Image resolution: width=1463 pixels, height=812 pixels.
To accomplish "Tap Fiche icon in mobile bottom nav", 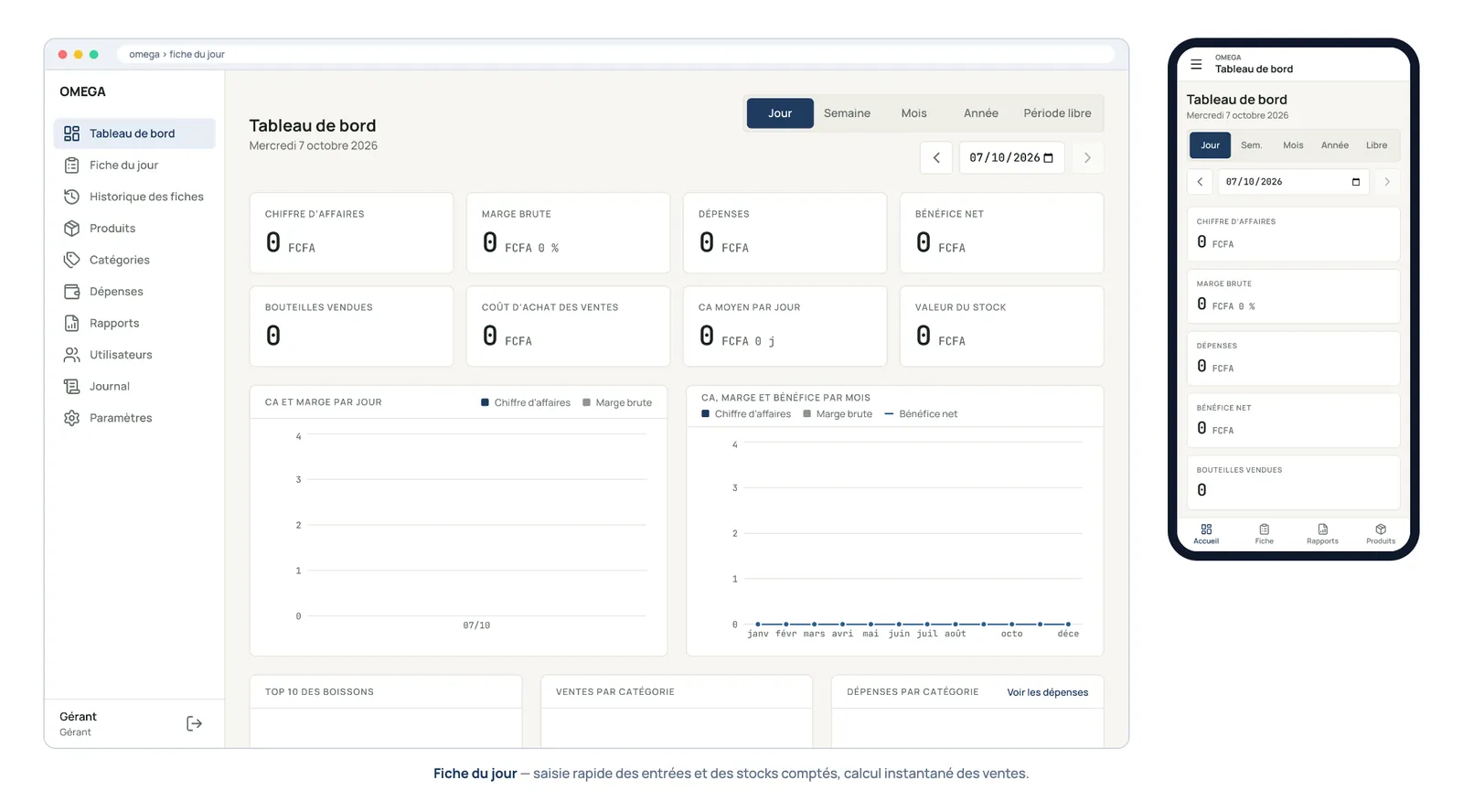I will (x=1264, y=529).
